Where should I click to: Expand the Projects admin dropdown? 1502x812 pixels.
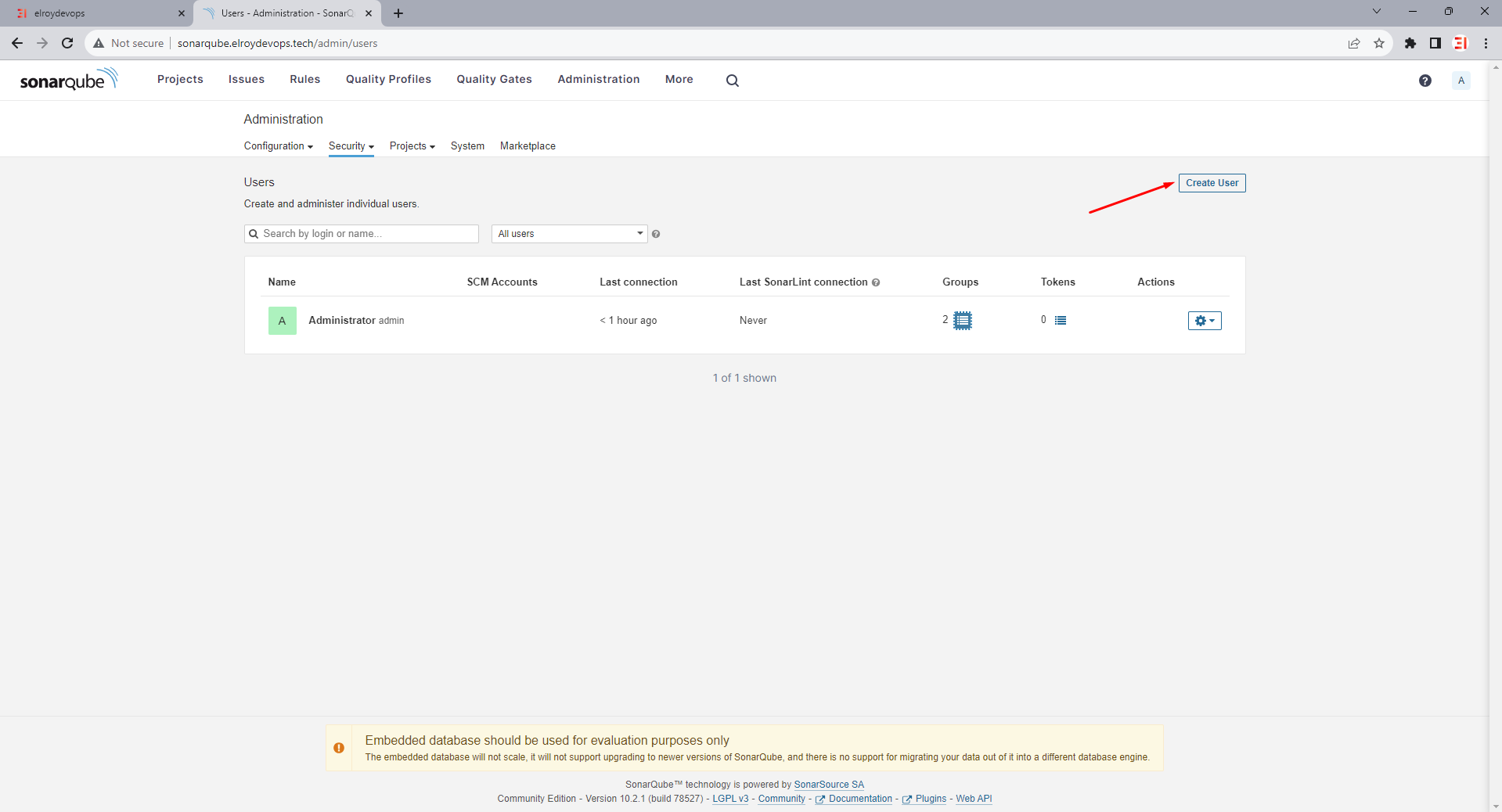(412, 146)
